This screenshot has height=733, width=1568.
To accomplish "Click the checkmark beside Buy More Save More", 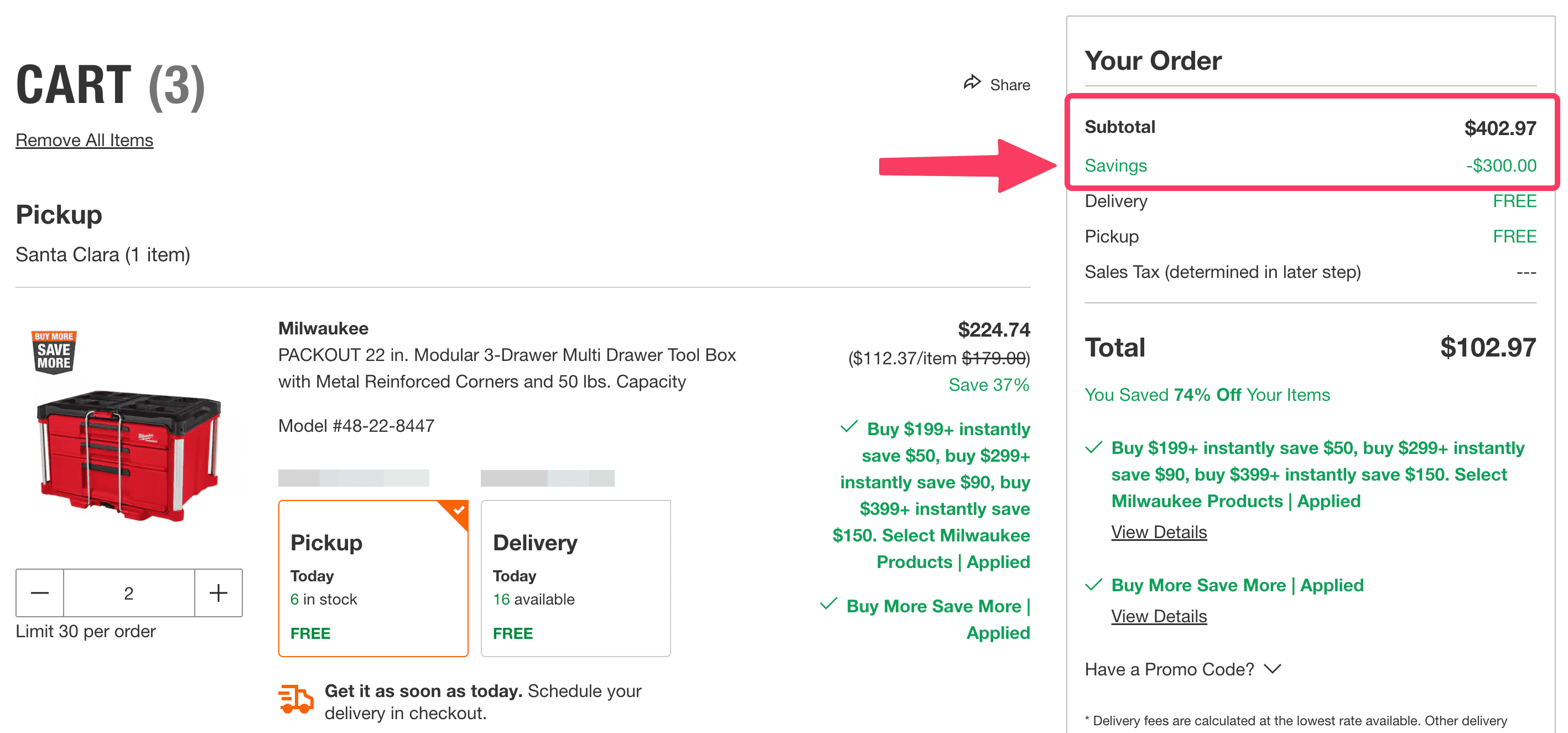I will pos(828,605).
